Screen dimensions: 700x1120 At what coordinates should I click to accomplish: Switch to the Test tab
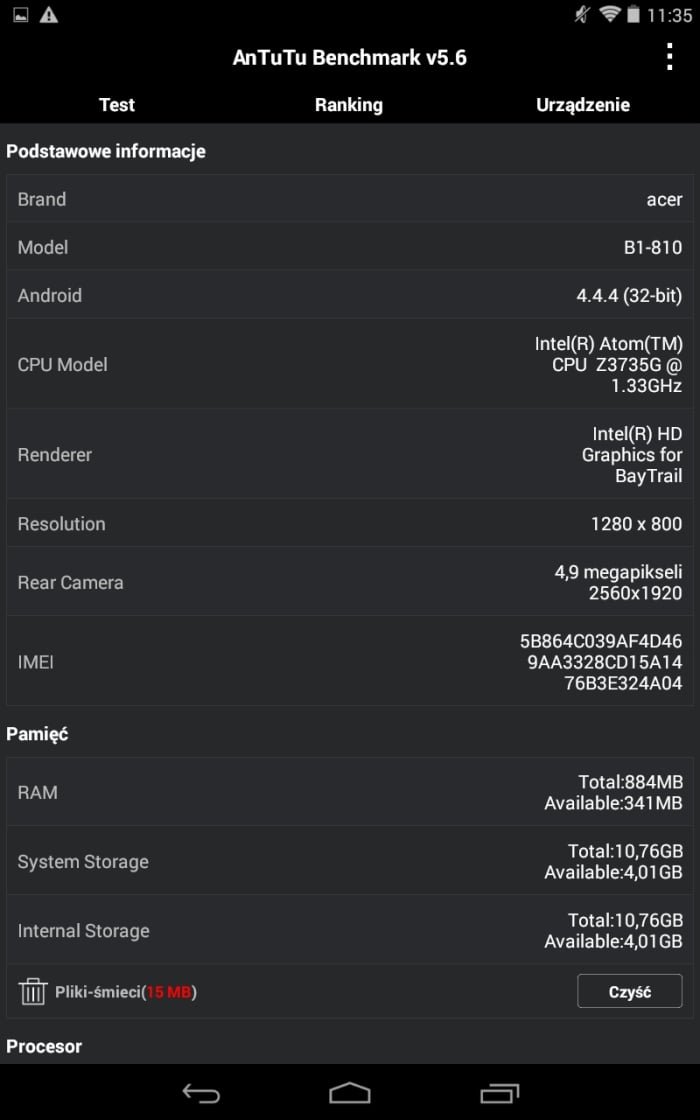pos(116,104)
